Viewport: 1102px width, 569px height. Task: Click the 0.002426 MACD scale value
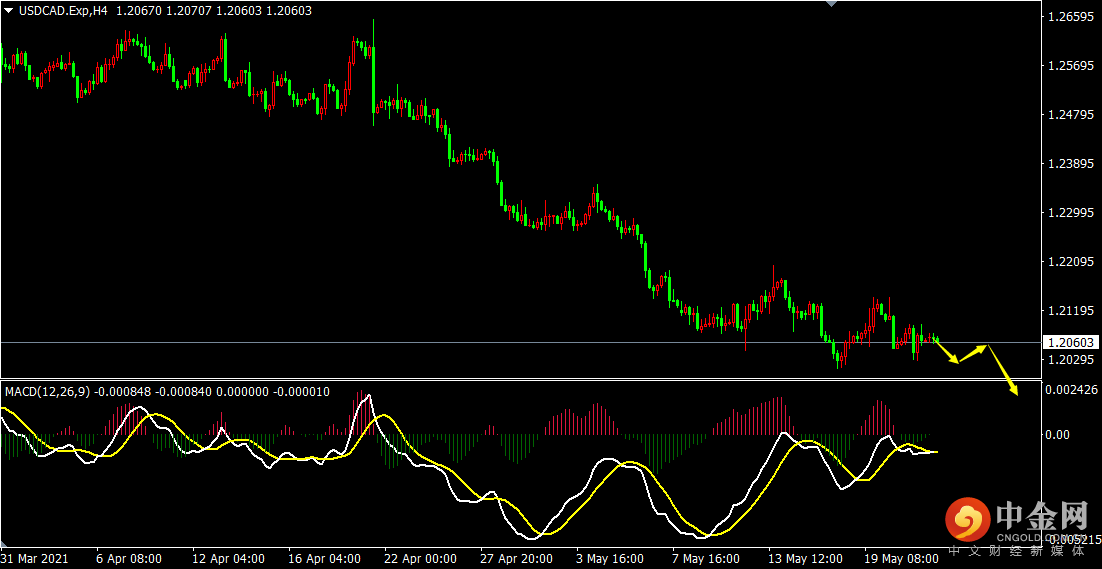coord(1071,389)
